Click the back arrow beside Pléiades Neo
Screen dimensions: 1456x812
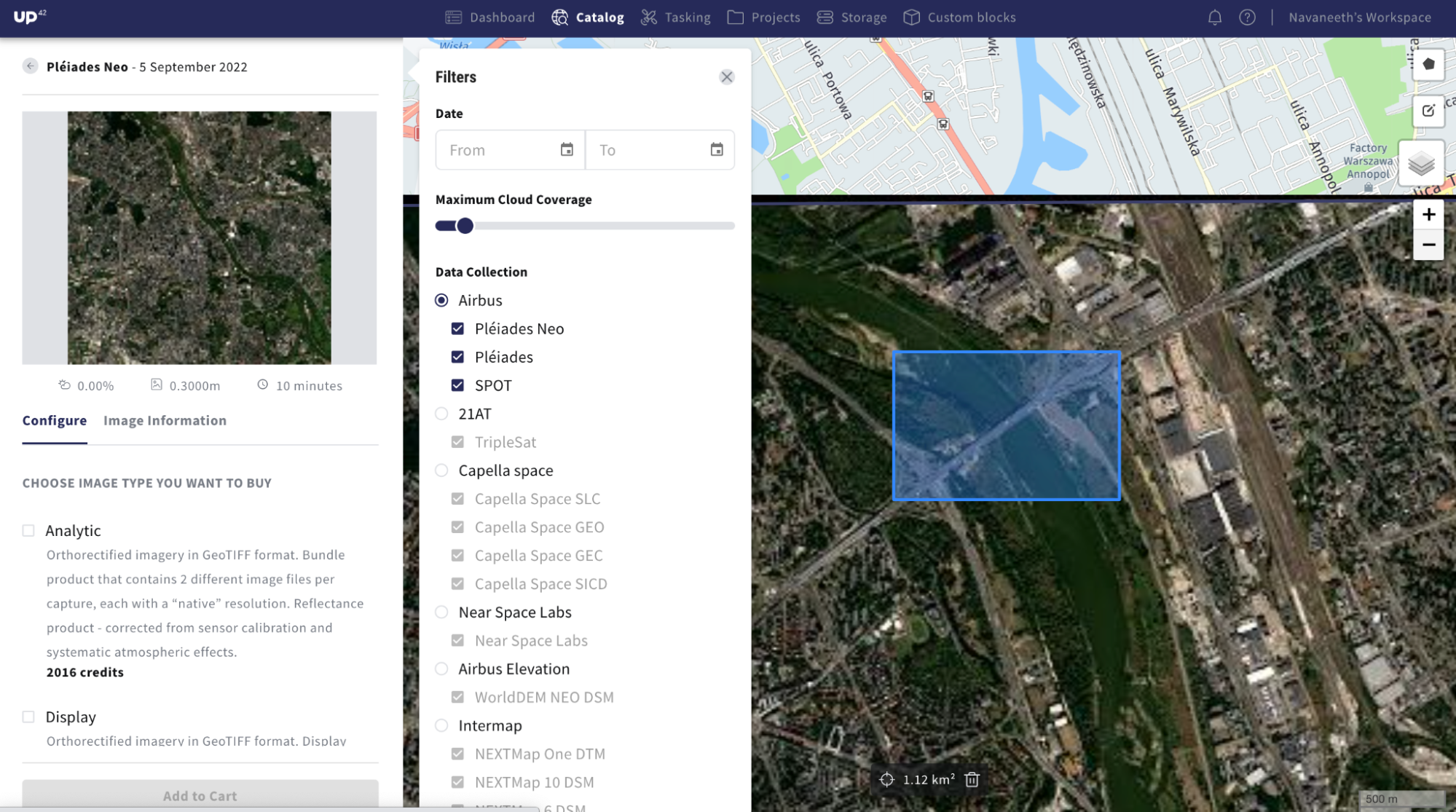click(30, 66)
